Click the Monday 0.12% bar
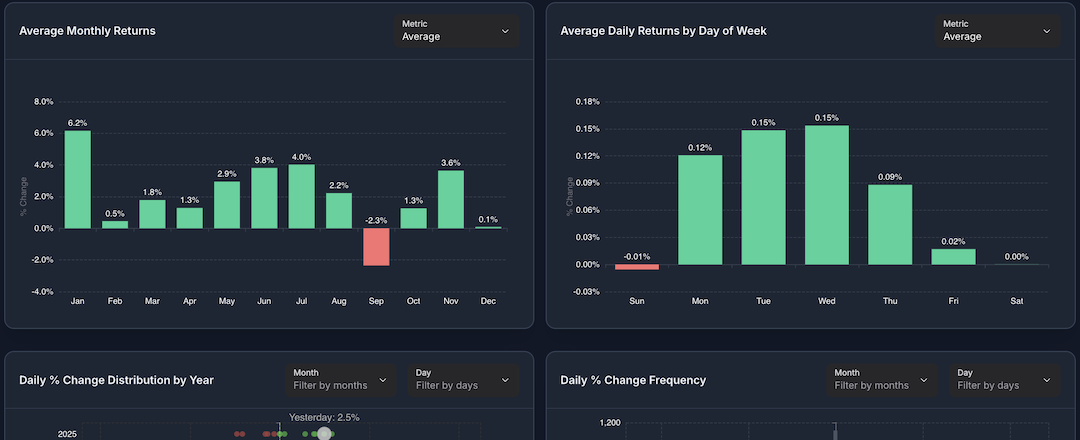Image resolution: width=1080 pixels, height=440 pixels. click(x=700, y=210)
